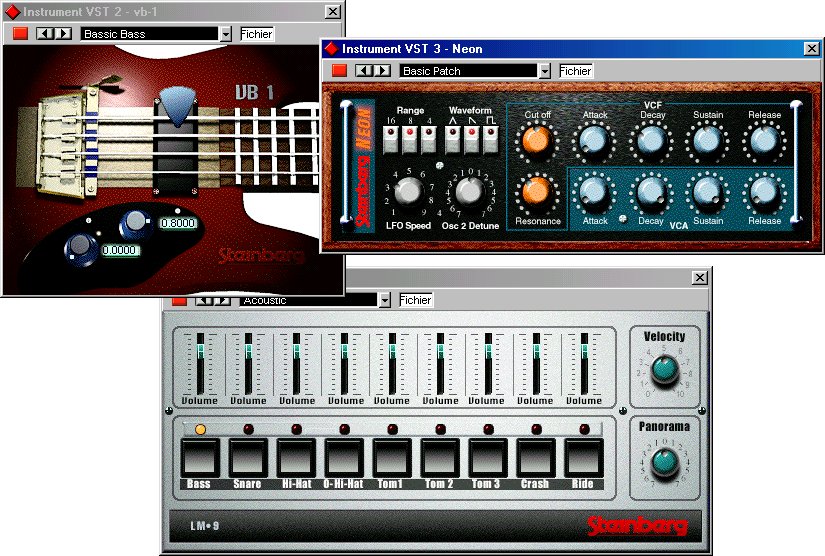
Task: Click the red power button in Neon window
Action: click(339, 70)
